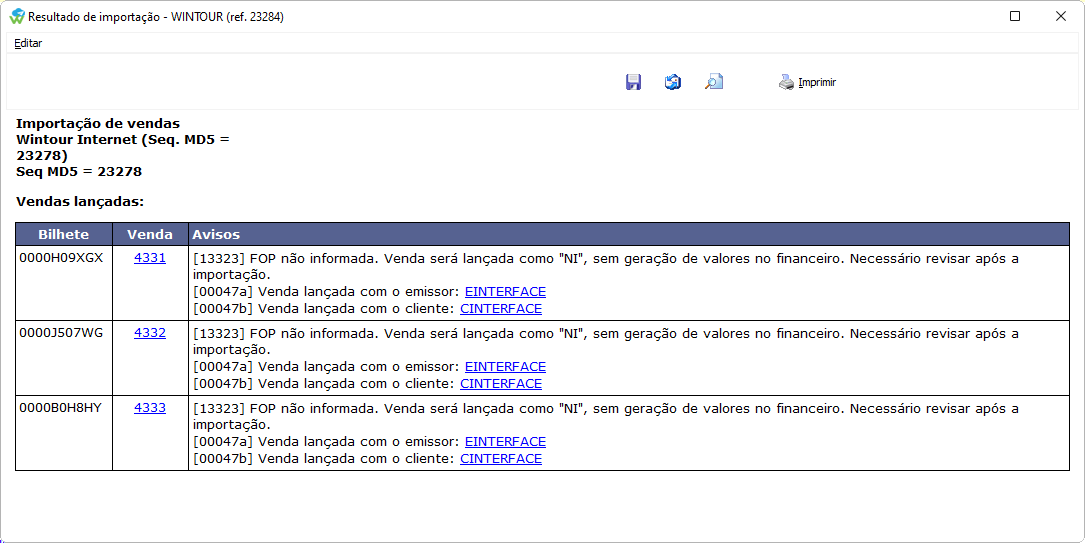Close the import result window

(1061, 16)
